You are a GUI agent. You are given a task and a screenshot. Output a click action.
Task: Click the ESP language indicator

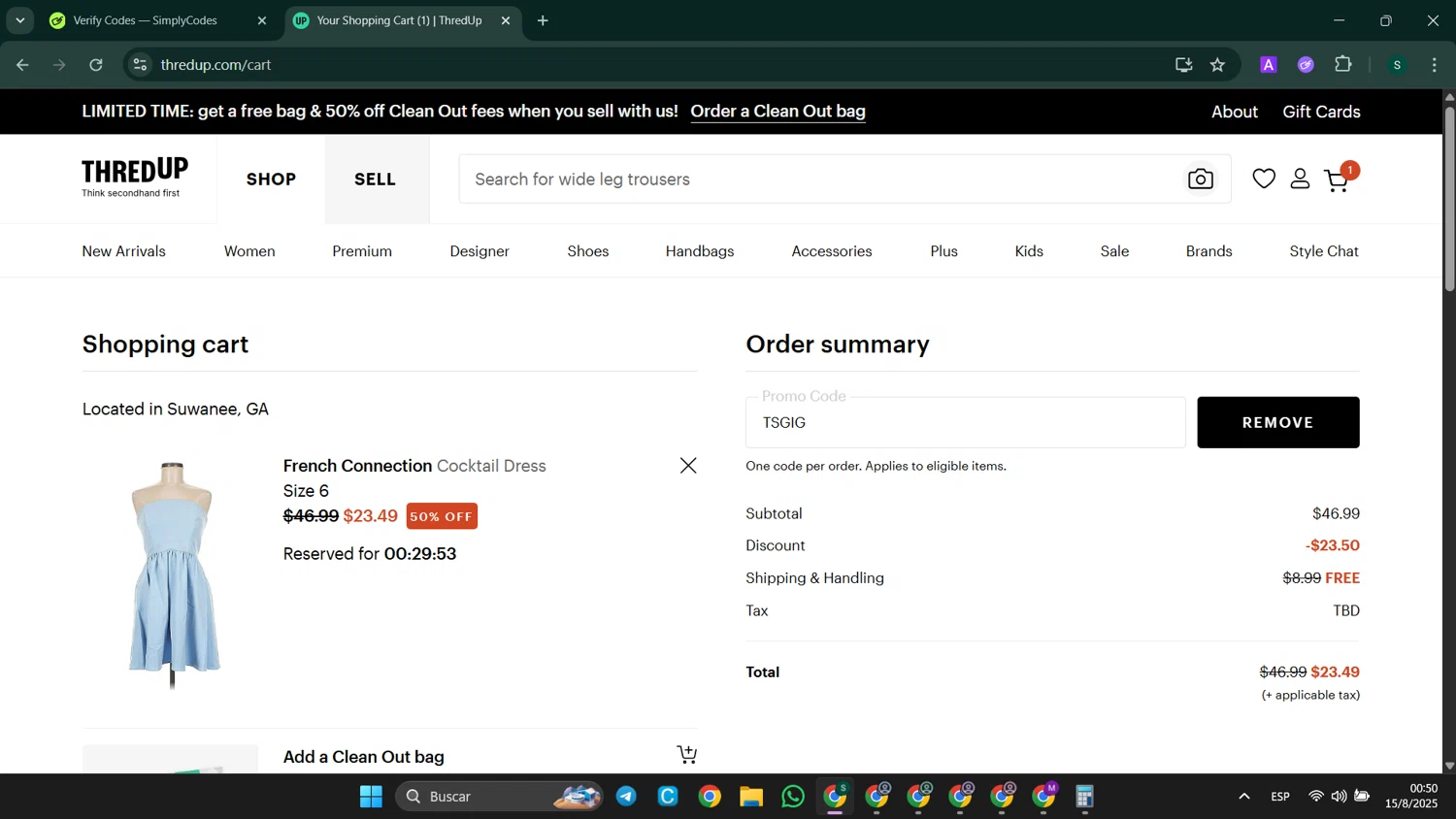click(1280, 797)
